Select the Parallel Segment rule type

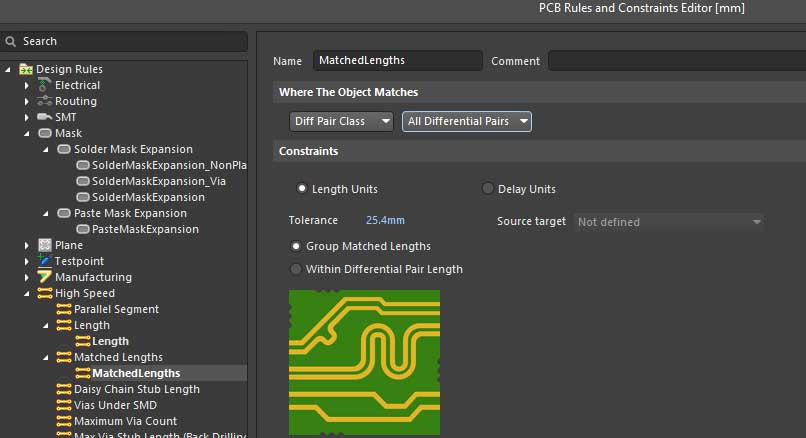[116, 309]
